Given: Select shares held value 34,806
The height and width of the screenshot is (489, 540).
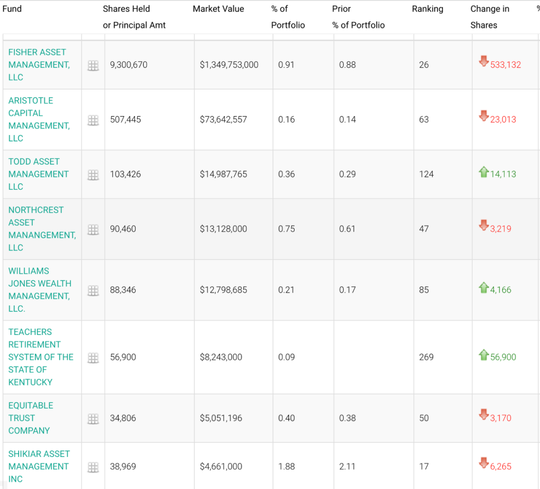Looking at the screenshot, I should 123,418.
